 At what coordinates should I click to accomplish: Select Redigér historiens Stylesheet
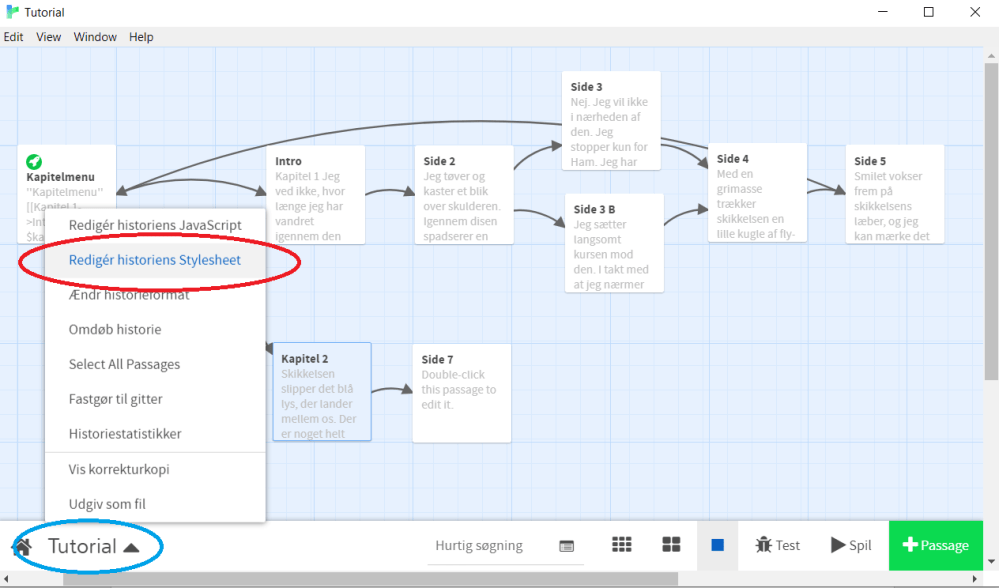[x=155, y=260]
